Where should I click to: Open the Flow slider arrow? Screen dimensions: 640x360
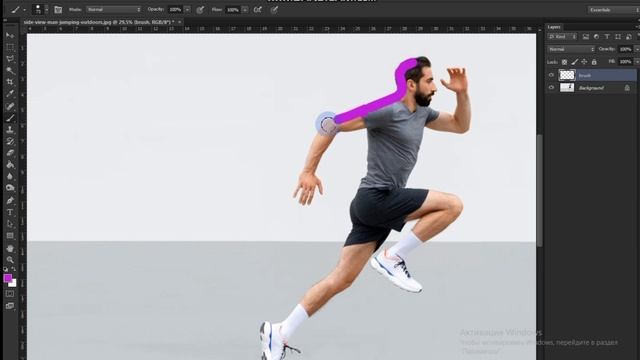244,9
